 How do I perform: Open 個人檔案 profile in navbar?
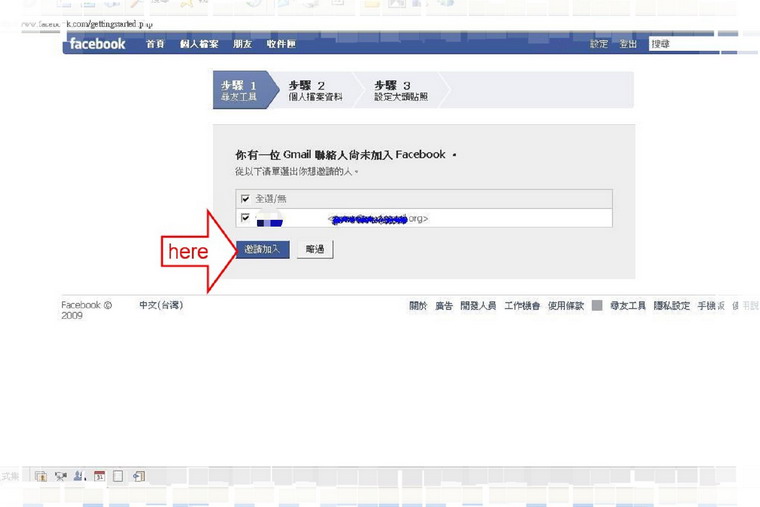pyautogui.click(x=199, y=44)
